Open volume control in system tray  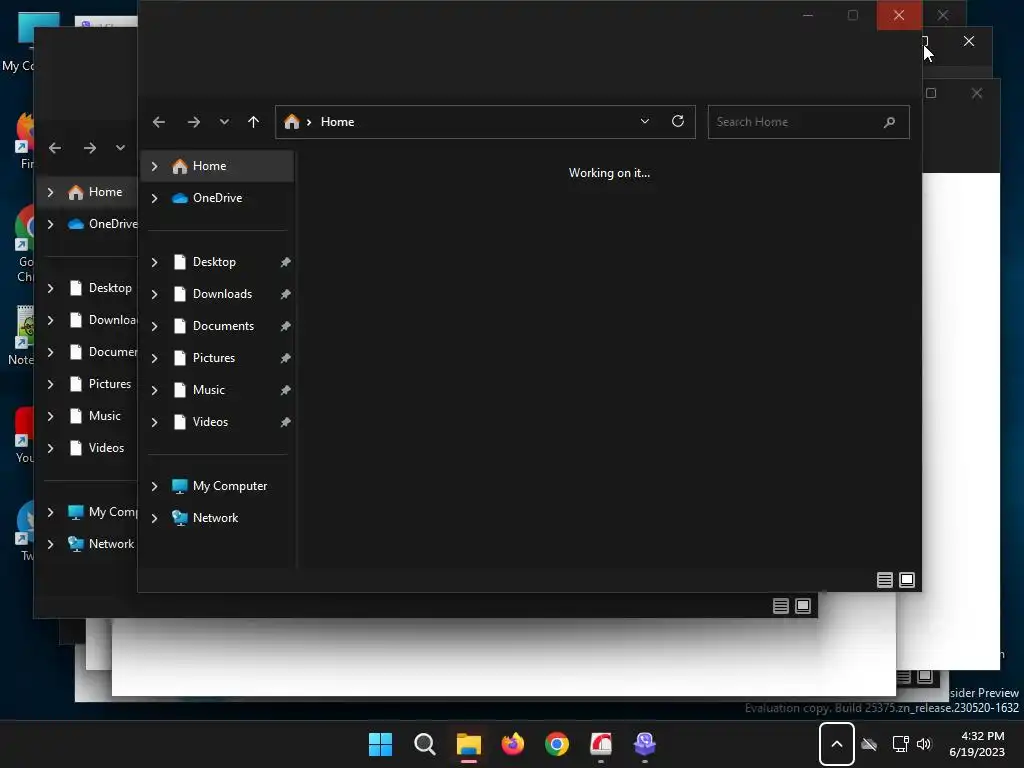click(923, 744)
